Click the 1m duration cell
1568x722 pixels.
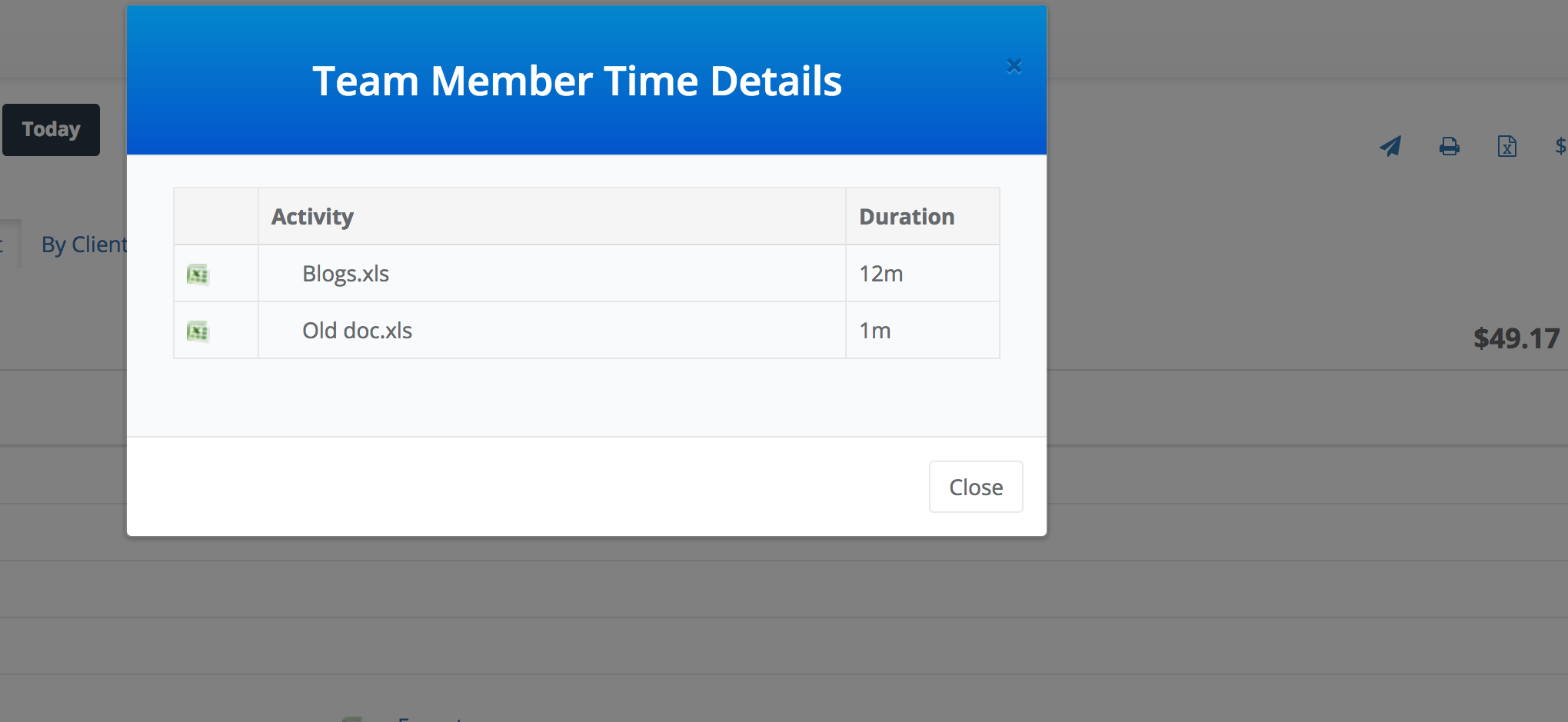pyautogui.click(x=875, y=331)
